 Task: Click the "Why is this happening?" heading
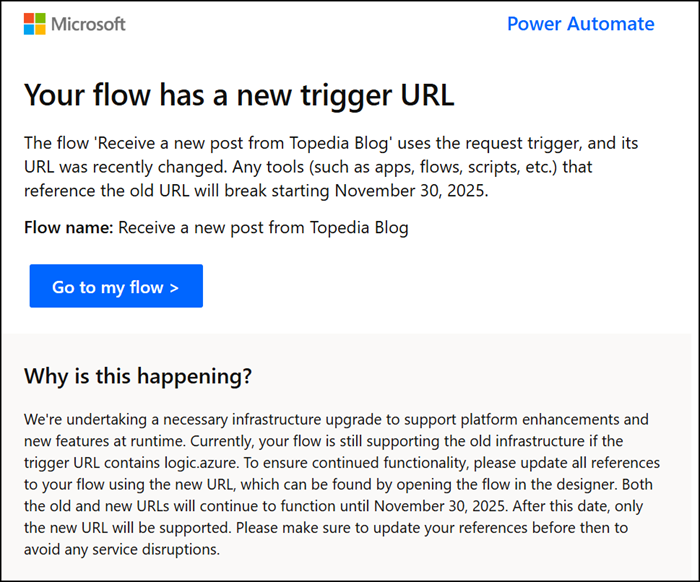[138, 377]
